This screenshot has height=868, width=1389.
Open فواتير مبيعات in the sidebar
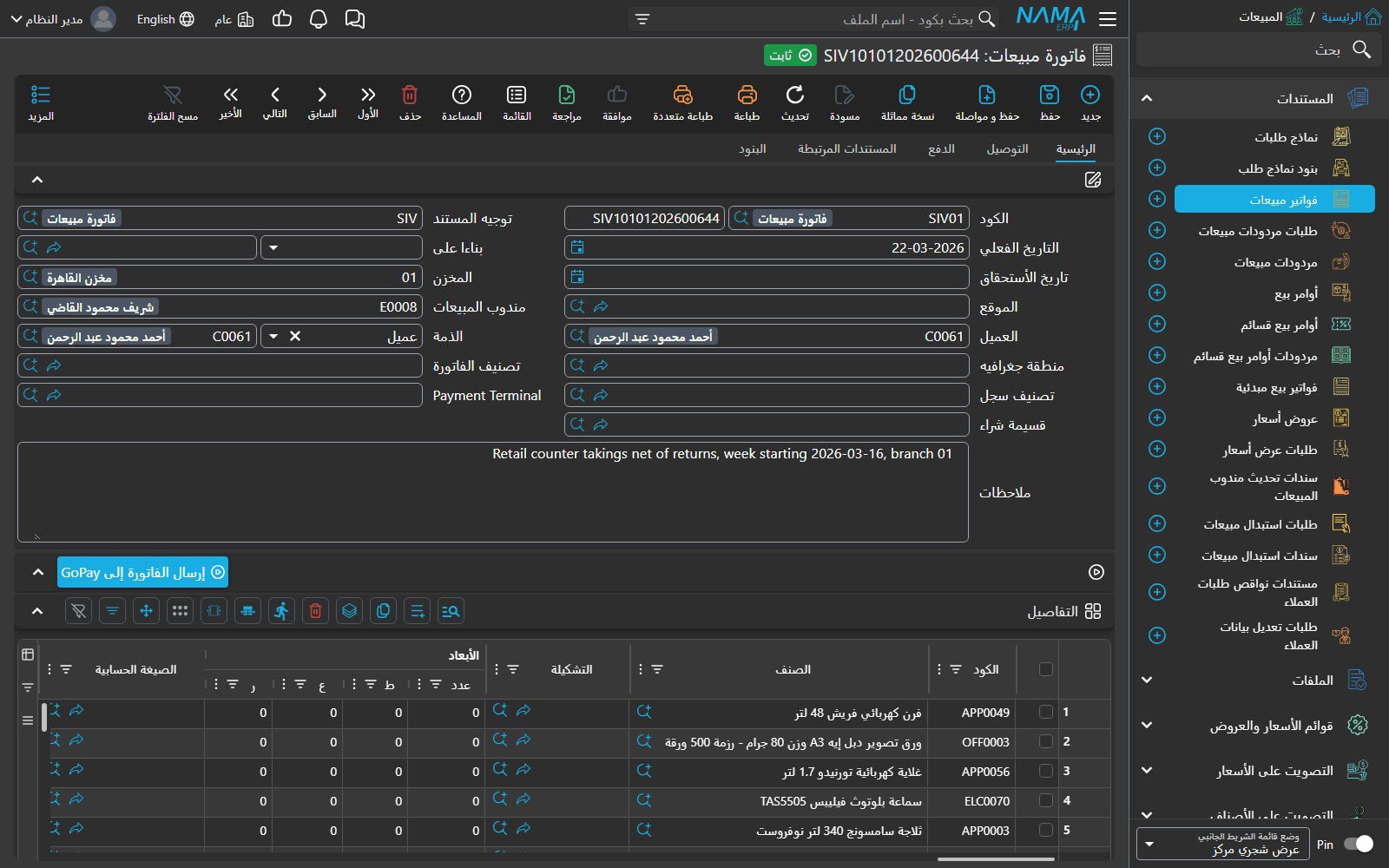coord(1274,200)
